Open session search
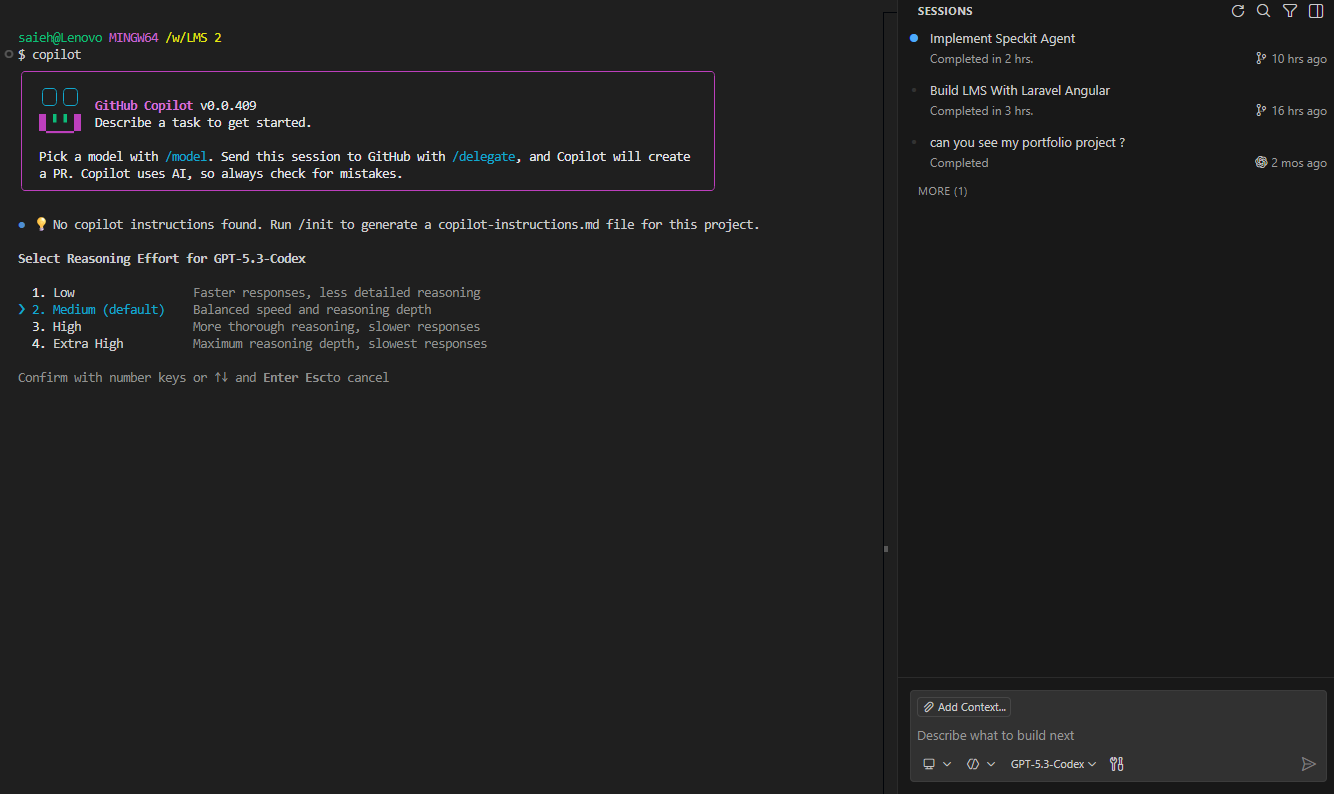 1263,11
